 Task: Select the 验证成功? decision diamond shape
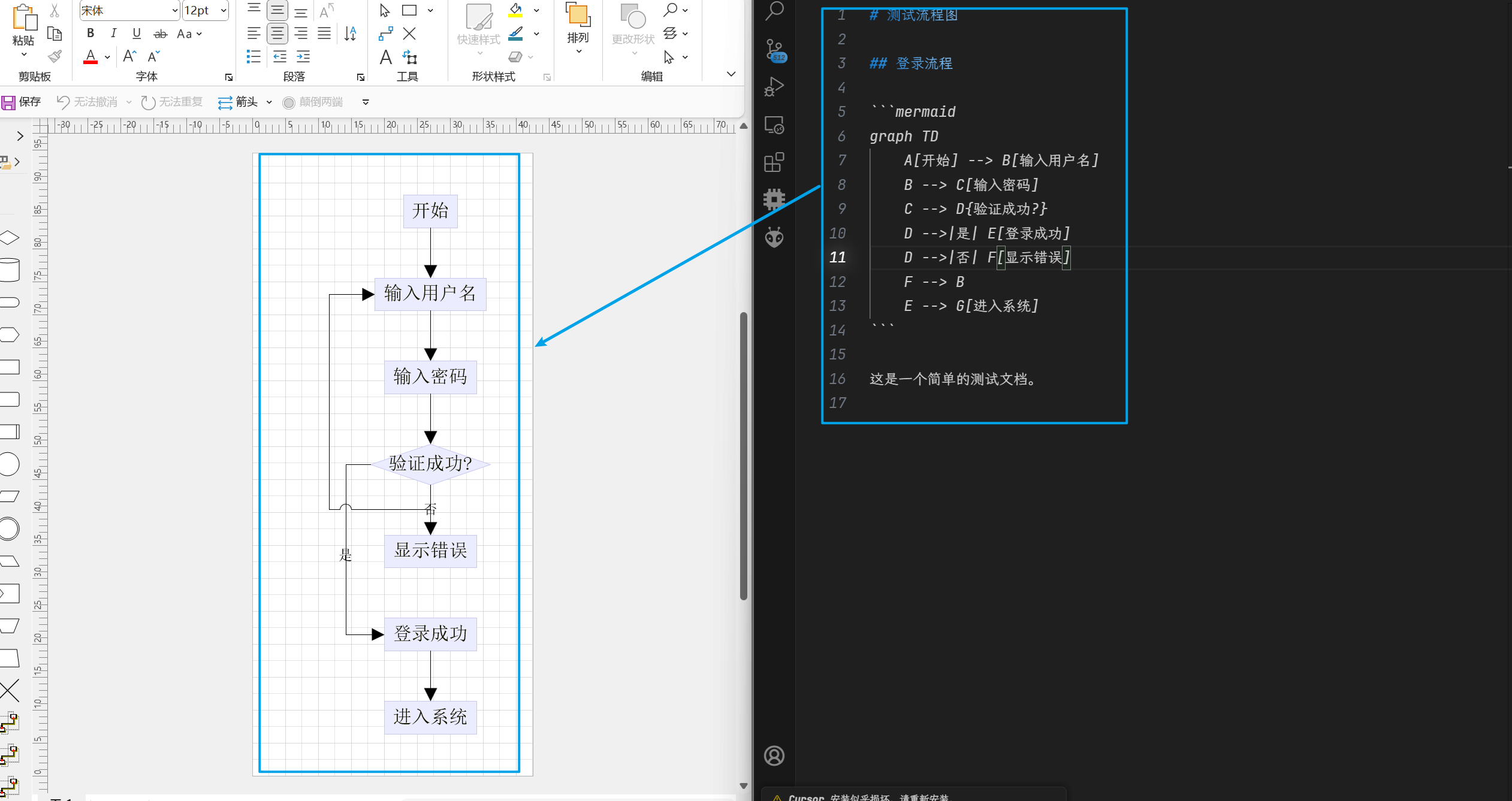point(430,464)
